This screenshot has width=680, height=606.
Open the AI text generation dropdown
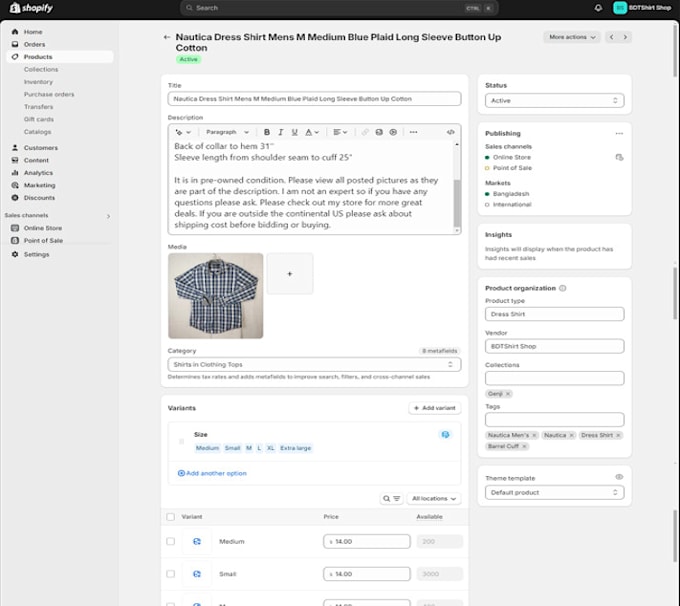(x=183, y=132)
